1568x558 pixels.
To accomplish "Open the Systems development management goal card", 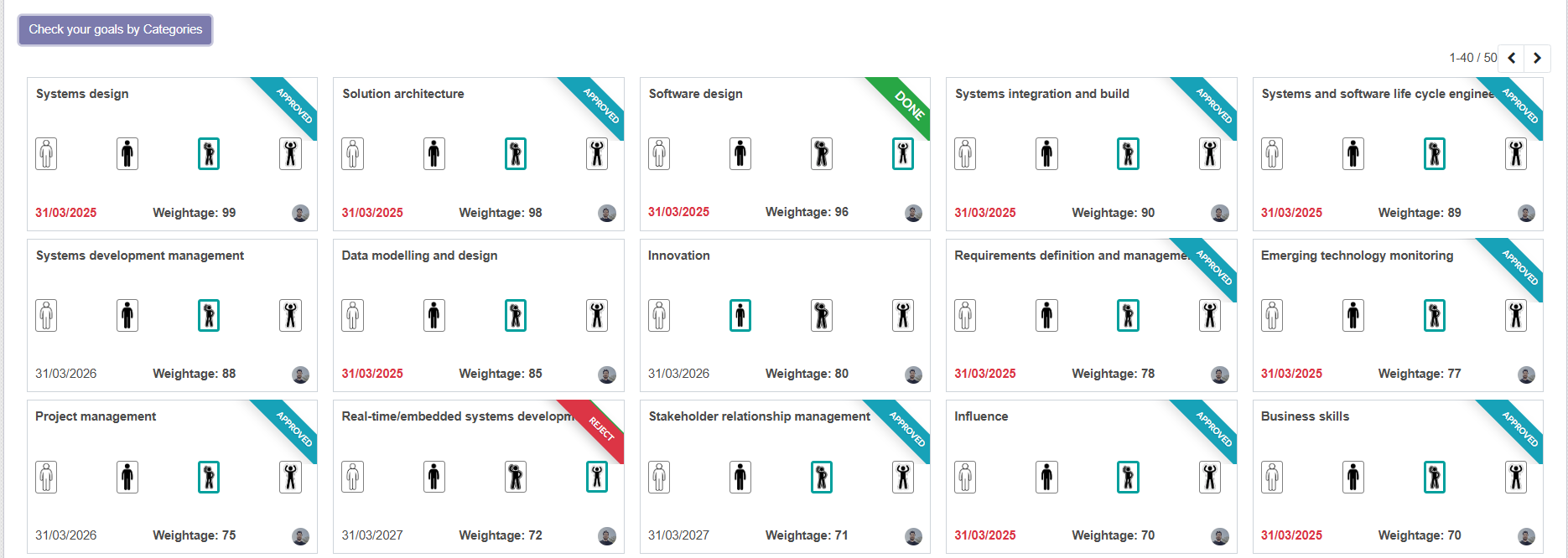I will 172,316.
